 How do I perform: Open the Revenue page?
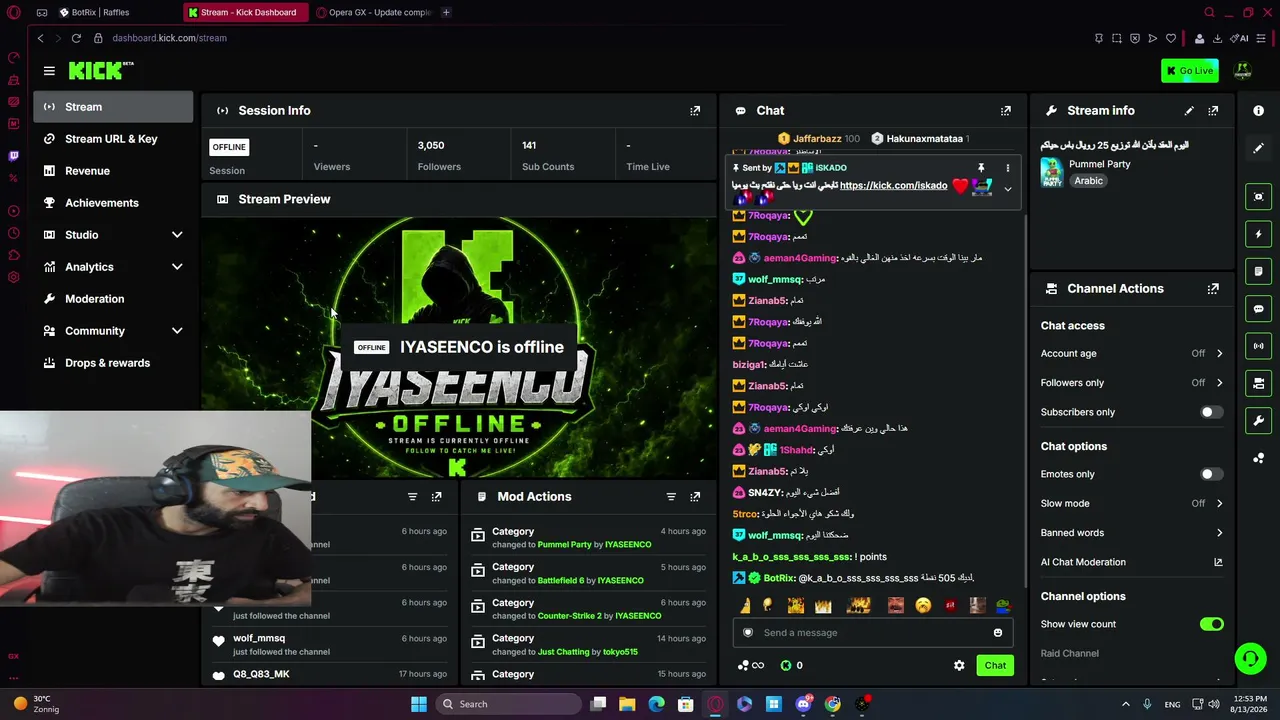[113, 171]
